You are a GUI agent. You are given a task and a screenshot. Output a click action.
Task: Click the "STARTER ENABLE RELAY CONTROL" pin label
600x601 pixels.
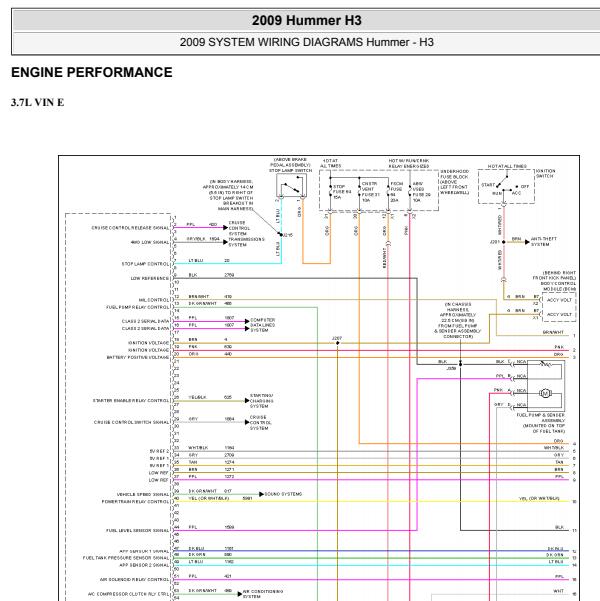click(131, 401)
